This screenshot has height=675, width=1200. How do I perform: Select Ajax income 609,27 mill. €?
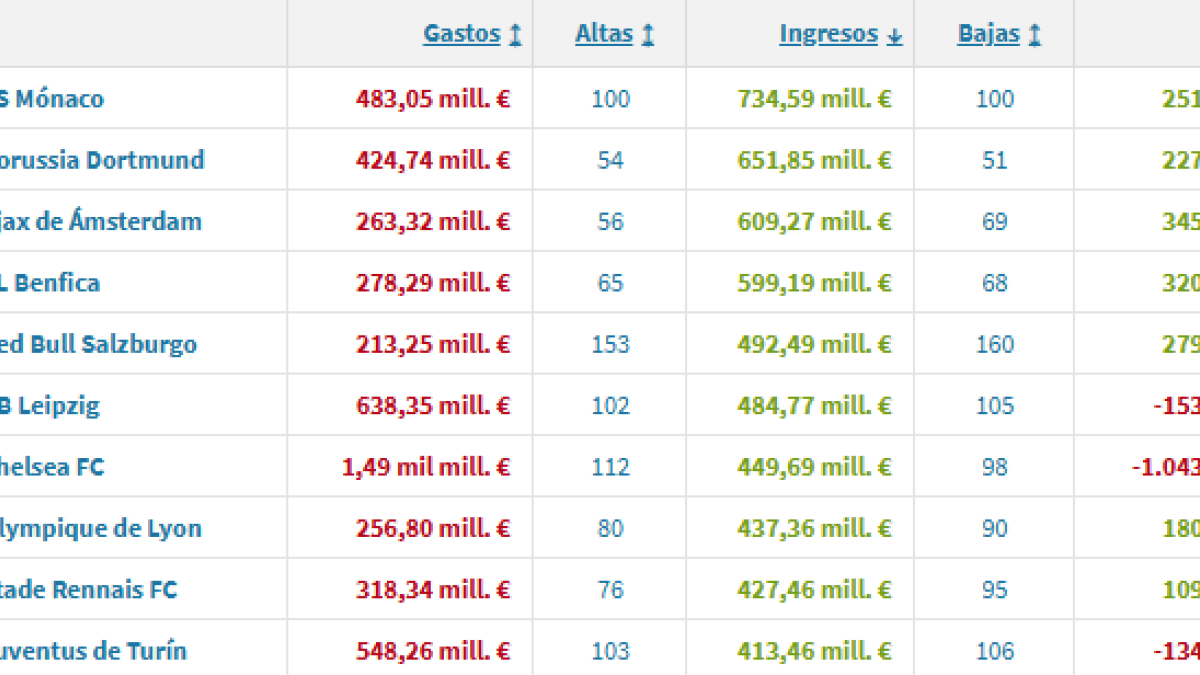tap(814, 221)
